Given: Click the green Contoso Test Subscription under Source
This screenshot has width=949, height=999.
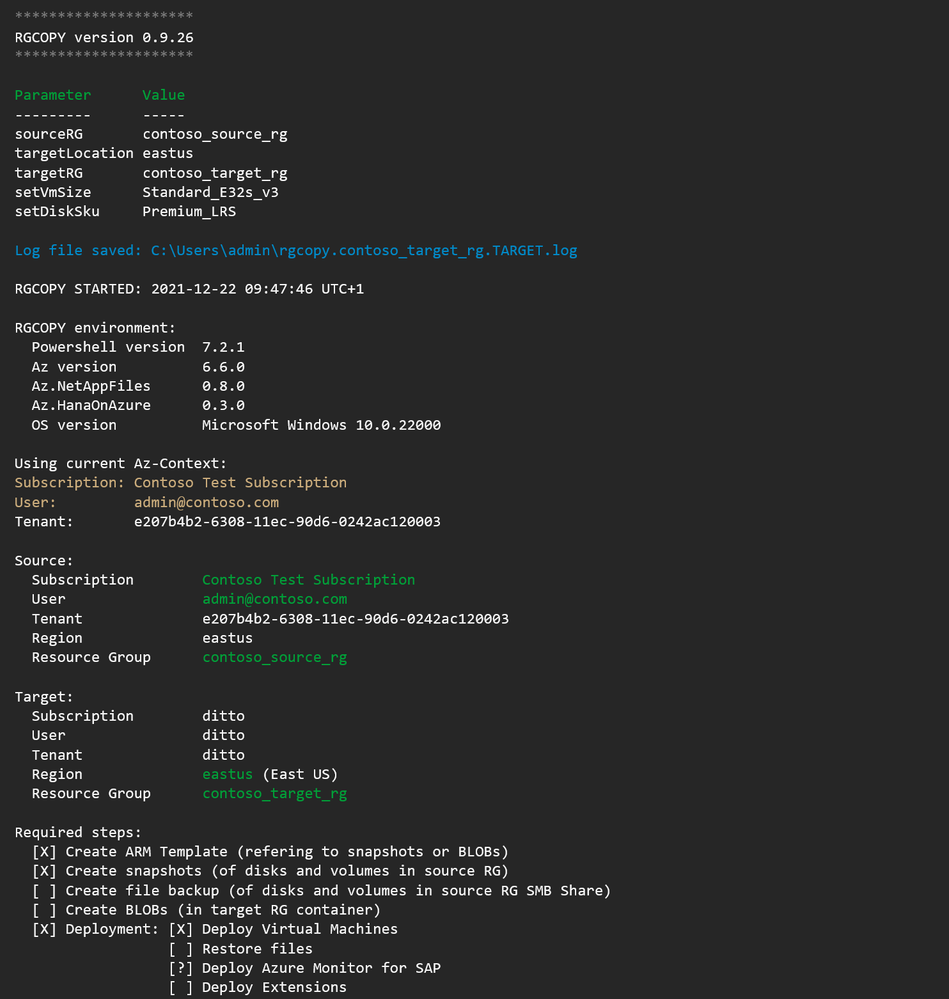Looking at the screenshot, I should pyautogui.click(x=308, y=580).
